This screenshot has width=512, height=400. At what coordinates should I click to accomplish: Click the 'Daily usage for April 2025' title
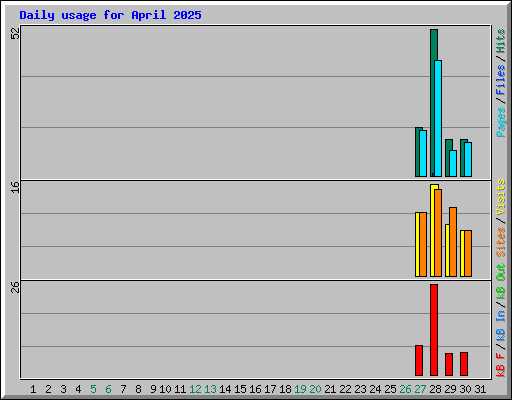pos(110,15)
